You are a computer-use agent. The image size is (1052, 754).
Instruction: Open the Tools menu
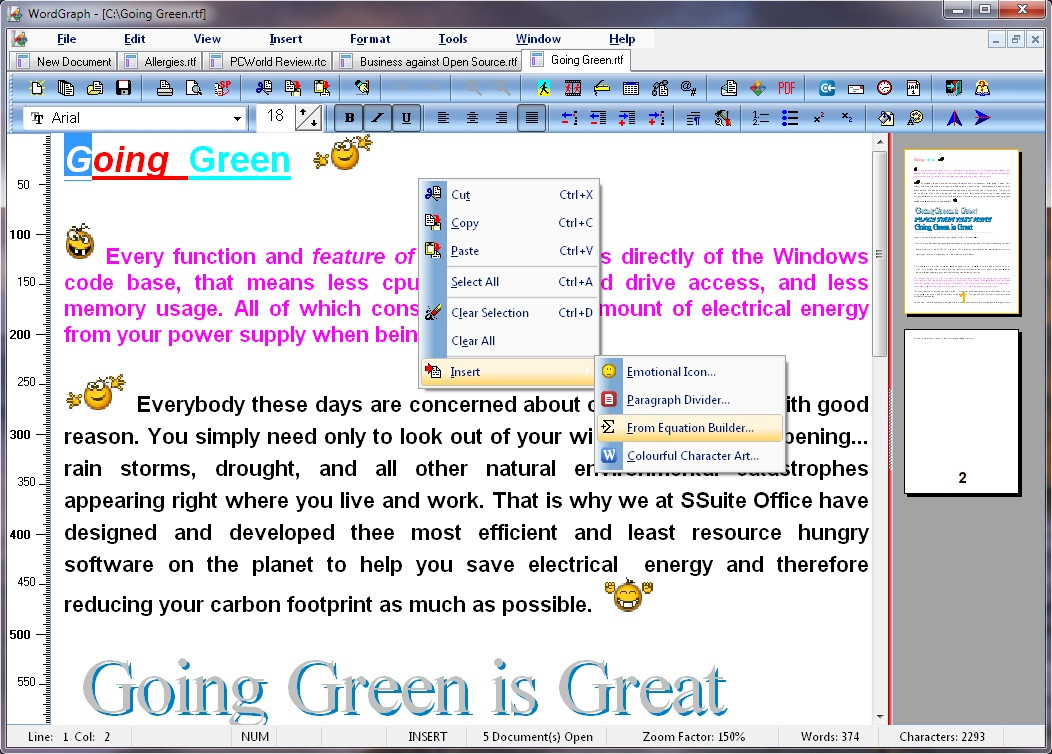[453, 39]
